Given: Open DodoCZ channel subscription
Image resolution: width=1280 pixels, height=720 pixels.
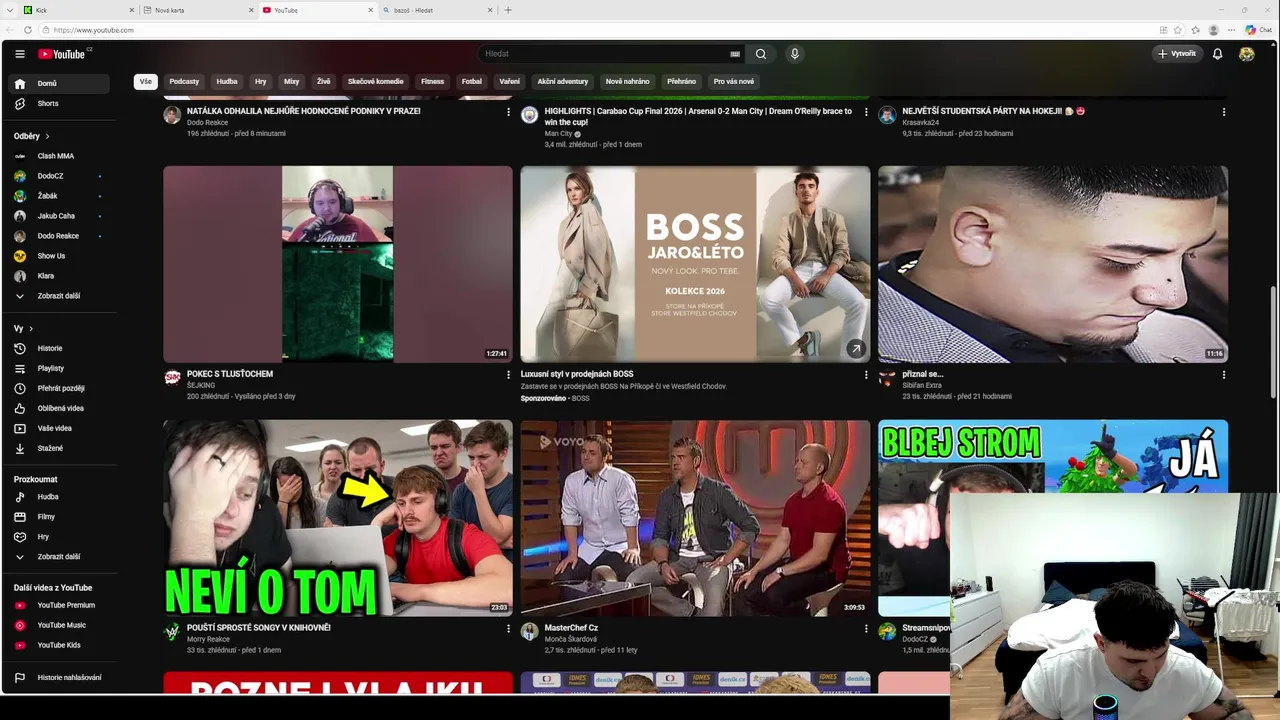Looking at the screenshot, I should pyautogui.click(x=60, y=176).
